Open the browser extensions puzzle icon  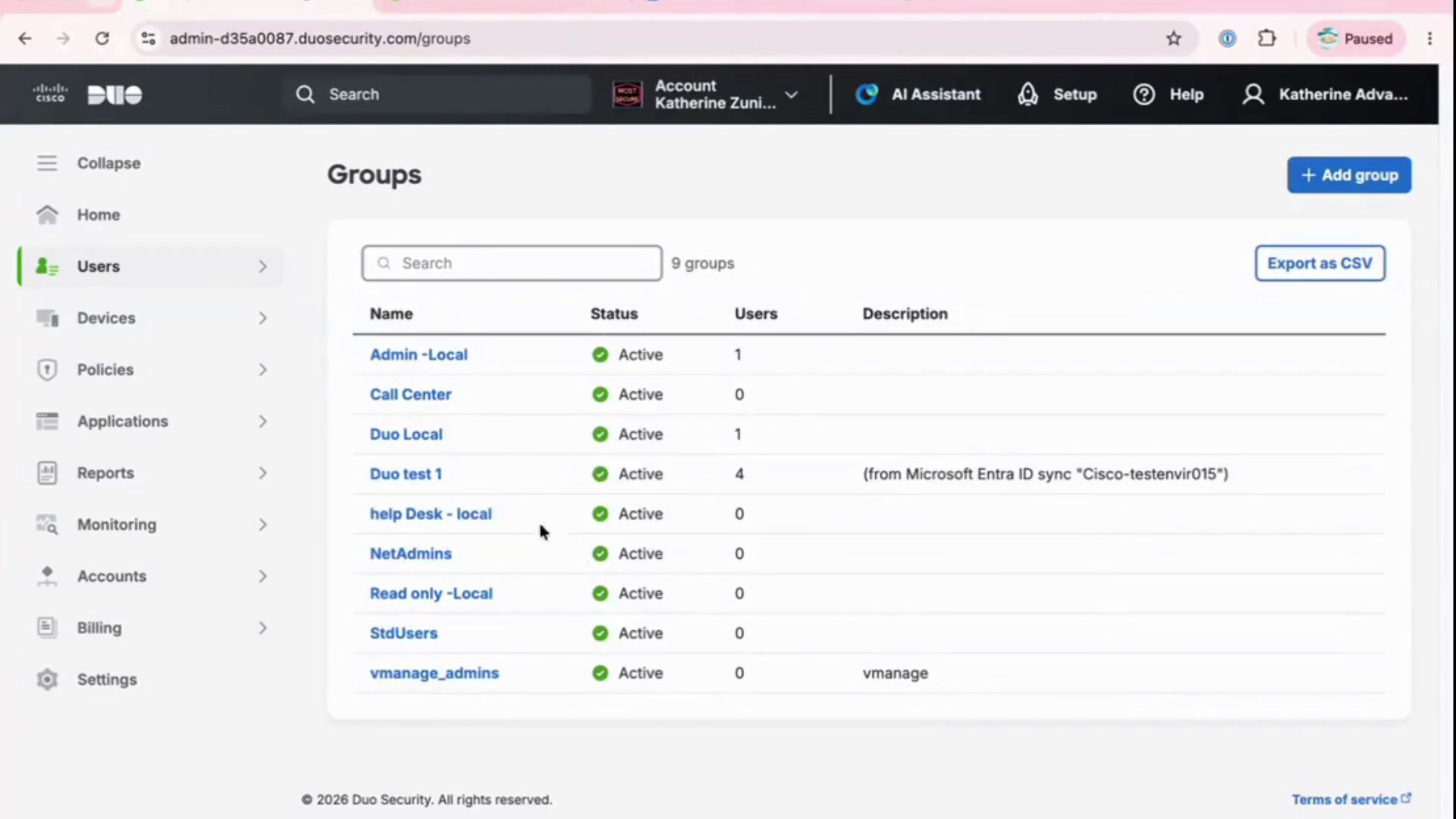[x=1266, y=39]
